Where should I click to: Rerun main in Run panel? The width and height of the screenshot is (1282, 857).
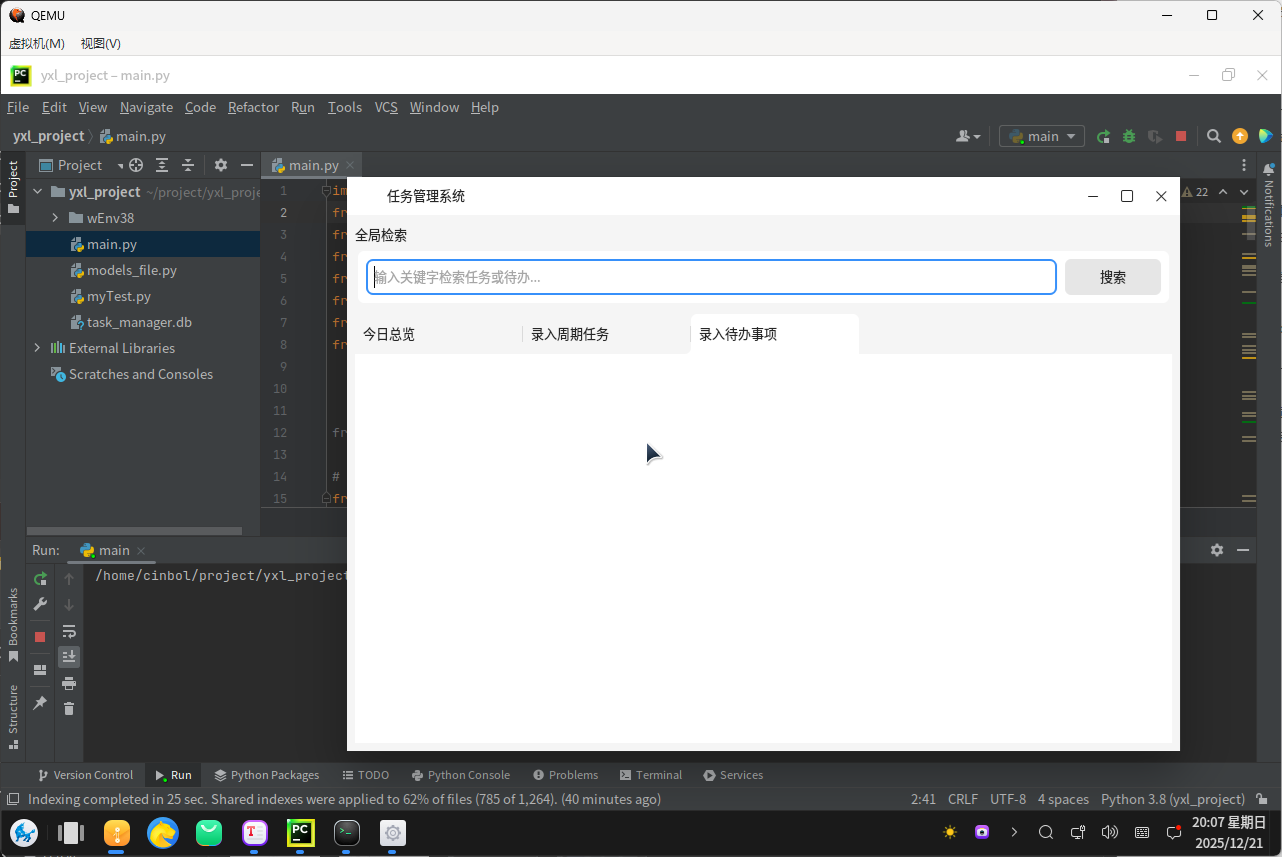point(40,579)
